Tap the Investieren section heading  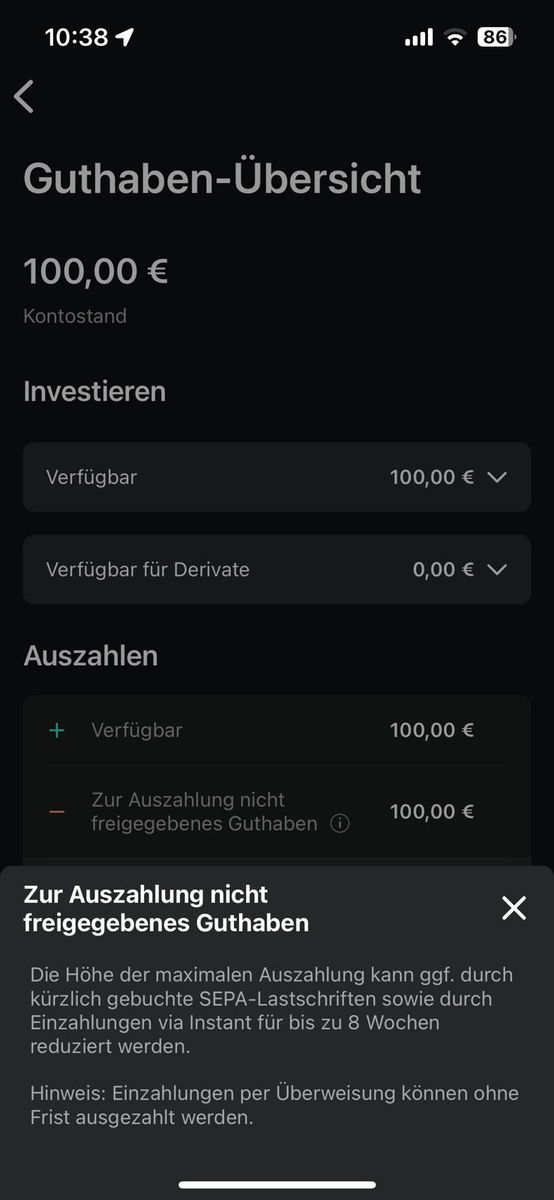pos(94,392)
